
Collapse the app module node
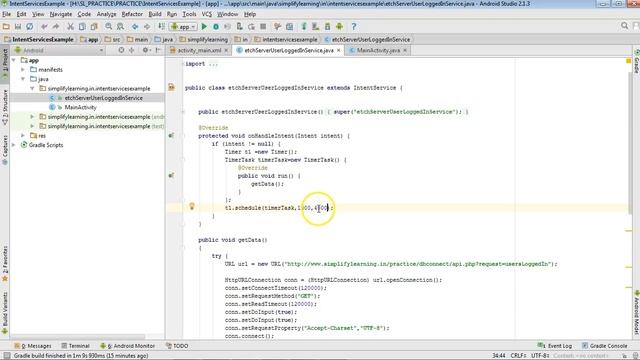[14, 60]
